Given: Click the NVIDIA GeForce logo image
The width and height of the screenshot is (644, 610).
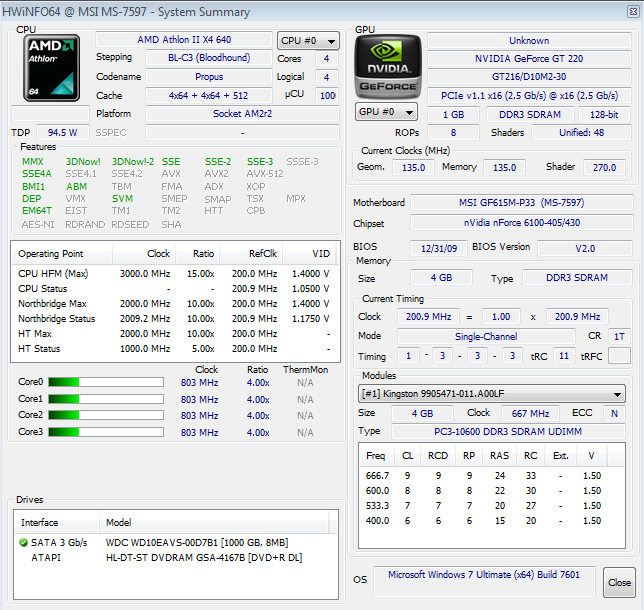Looking at the screenshot, I should (x=388, y=67).
